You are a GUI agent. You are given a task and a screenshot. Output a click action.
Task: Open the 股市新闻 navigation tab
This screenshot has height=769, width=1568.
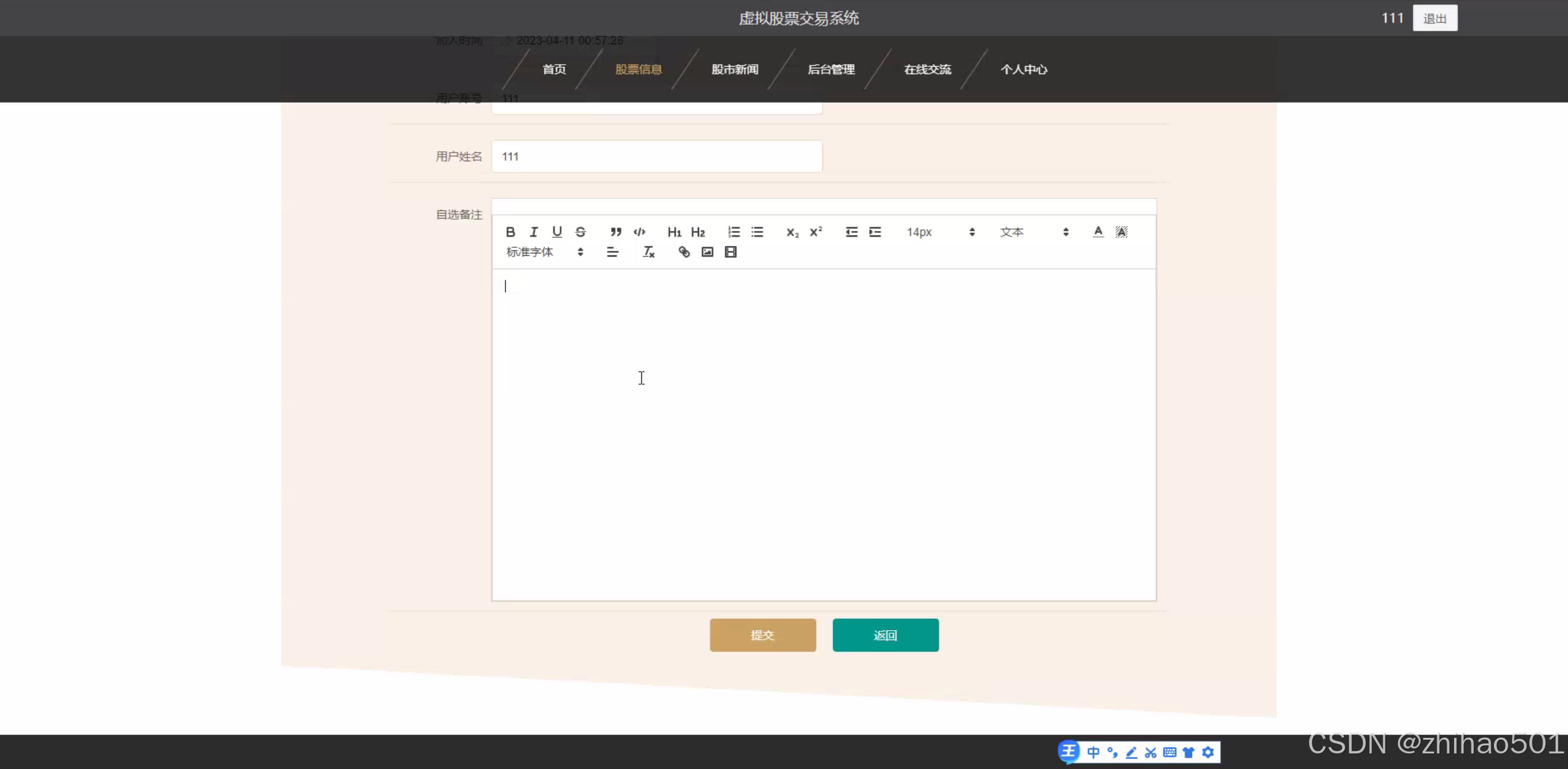(735, 69)
